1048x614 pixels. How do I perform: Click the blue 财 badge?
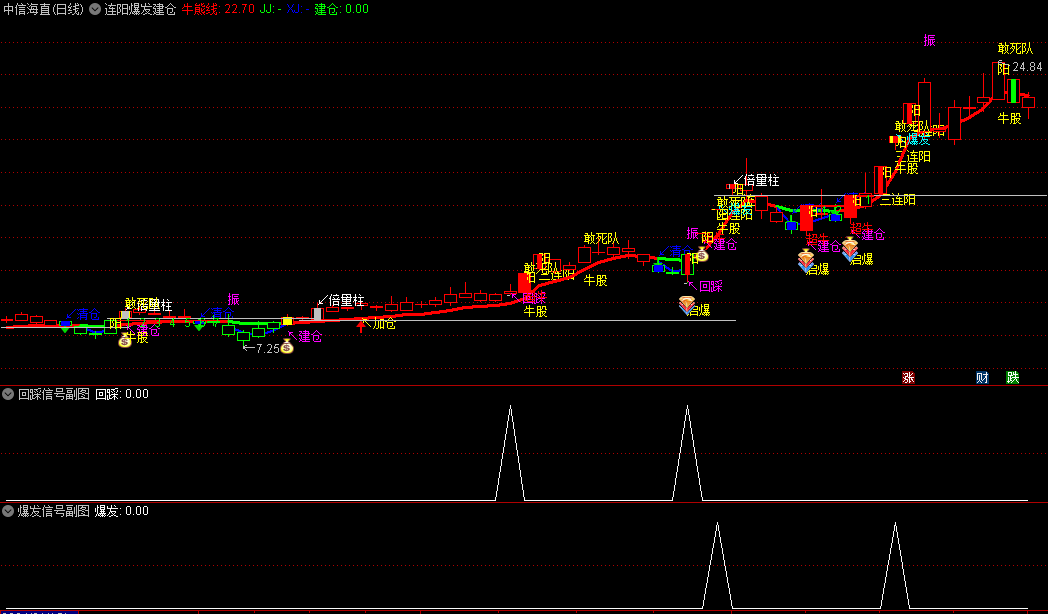click(982, 377)
